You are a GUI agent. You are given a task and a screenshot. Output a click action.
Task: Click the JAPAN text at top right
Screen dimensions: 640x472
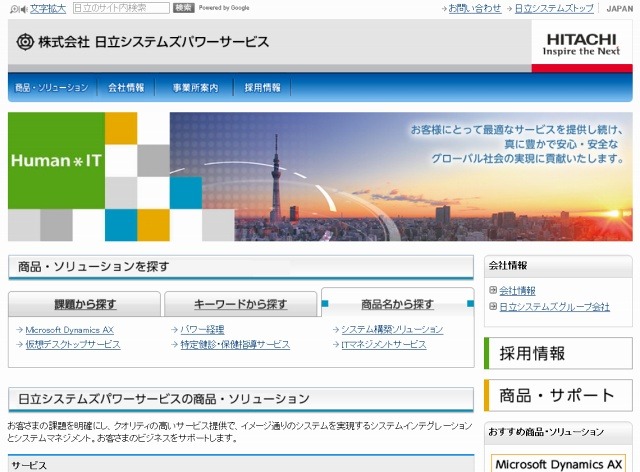tap(620, 9)
